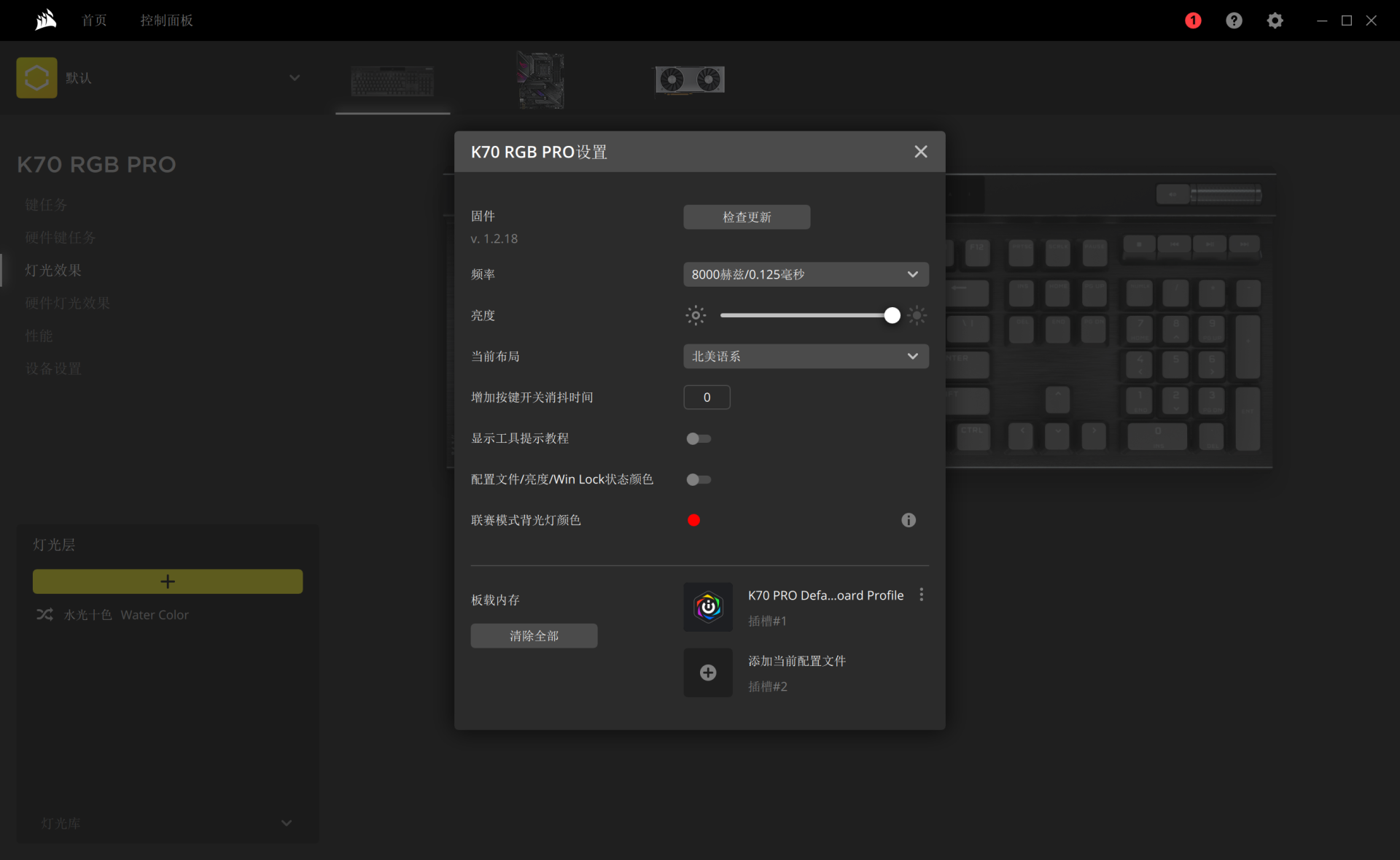Open iCUE settings gear
Image resolution: width=1400 pixels, height=860 pixels.
pos(1275,20)
